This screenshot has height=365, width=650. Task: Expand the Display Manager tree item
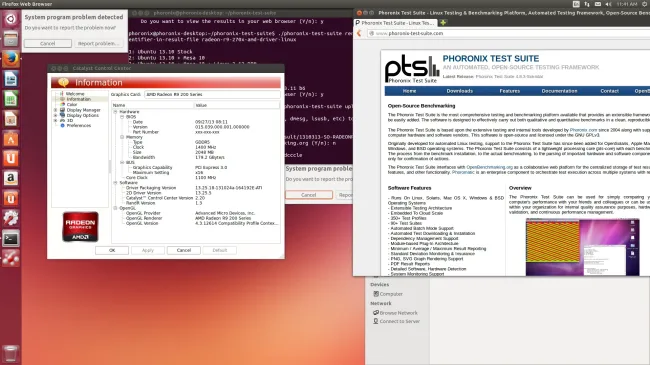coord(56,110)
